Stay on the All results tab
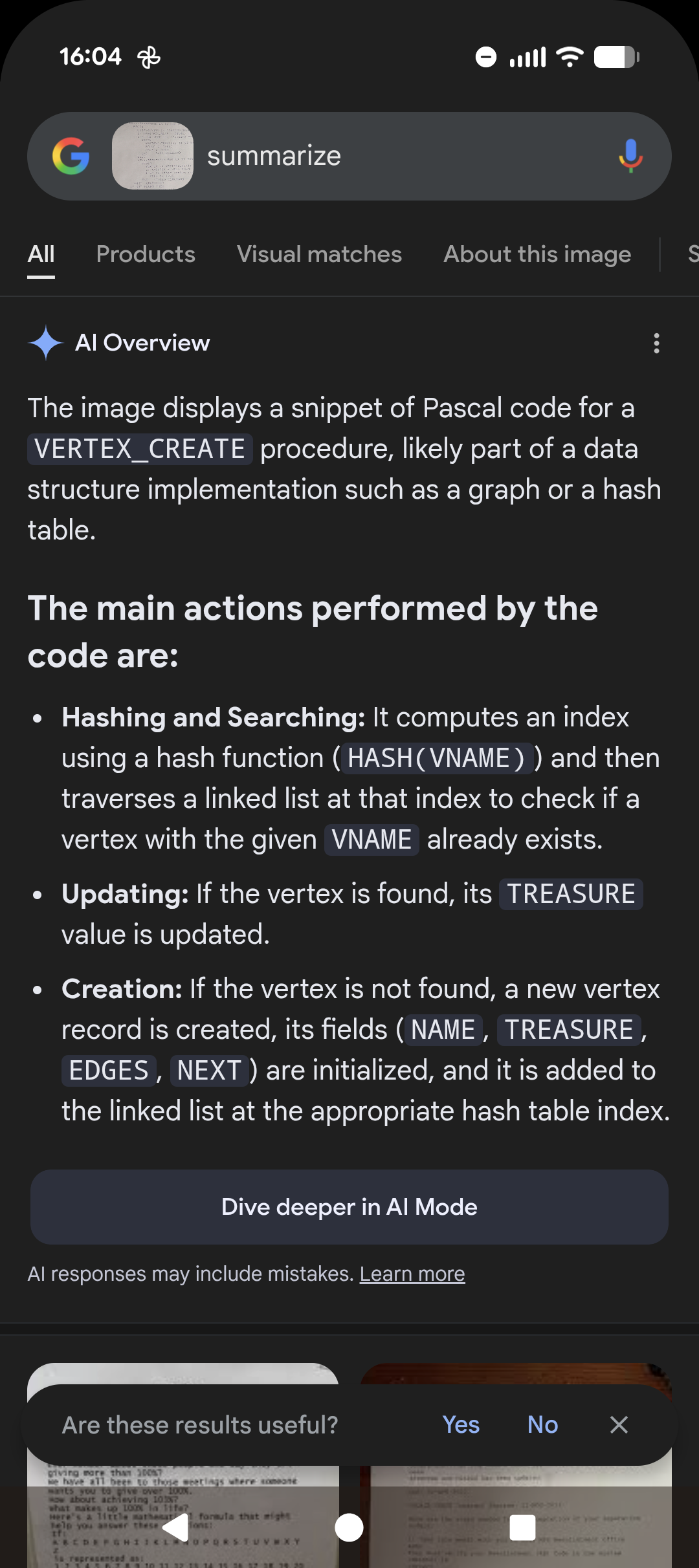The image size is (699, 1568). [x=41, y=254]
